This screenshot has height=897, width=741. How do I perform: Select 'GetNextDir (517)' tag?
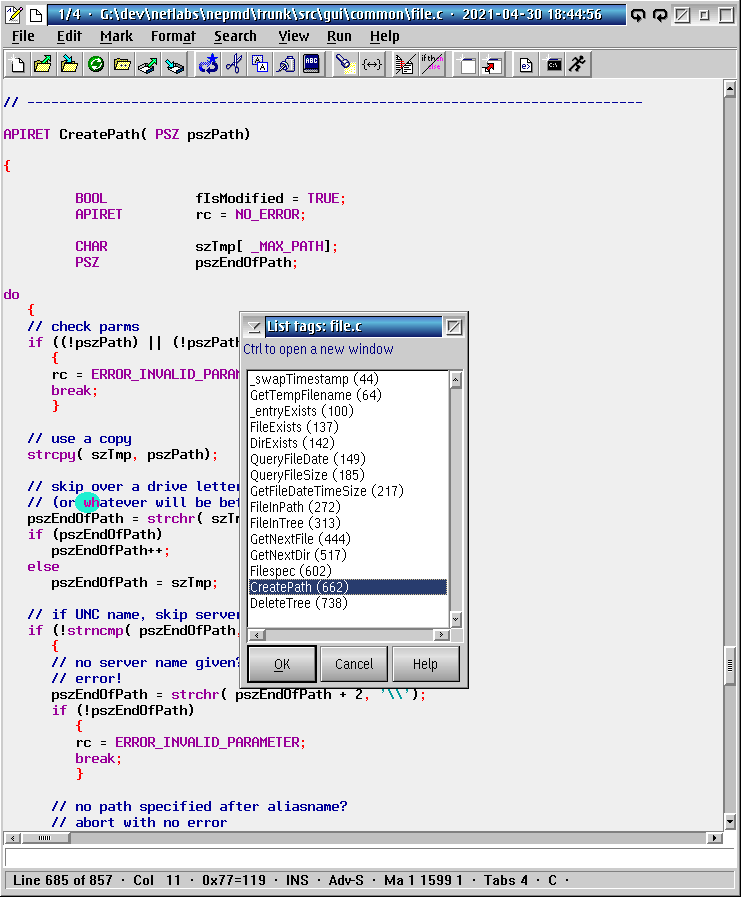[348, 555]
